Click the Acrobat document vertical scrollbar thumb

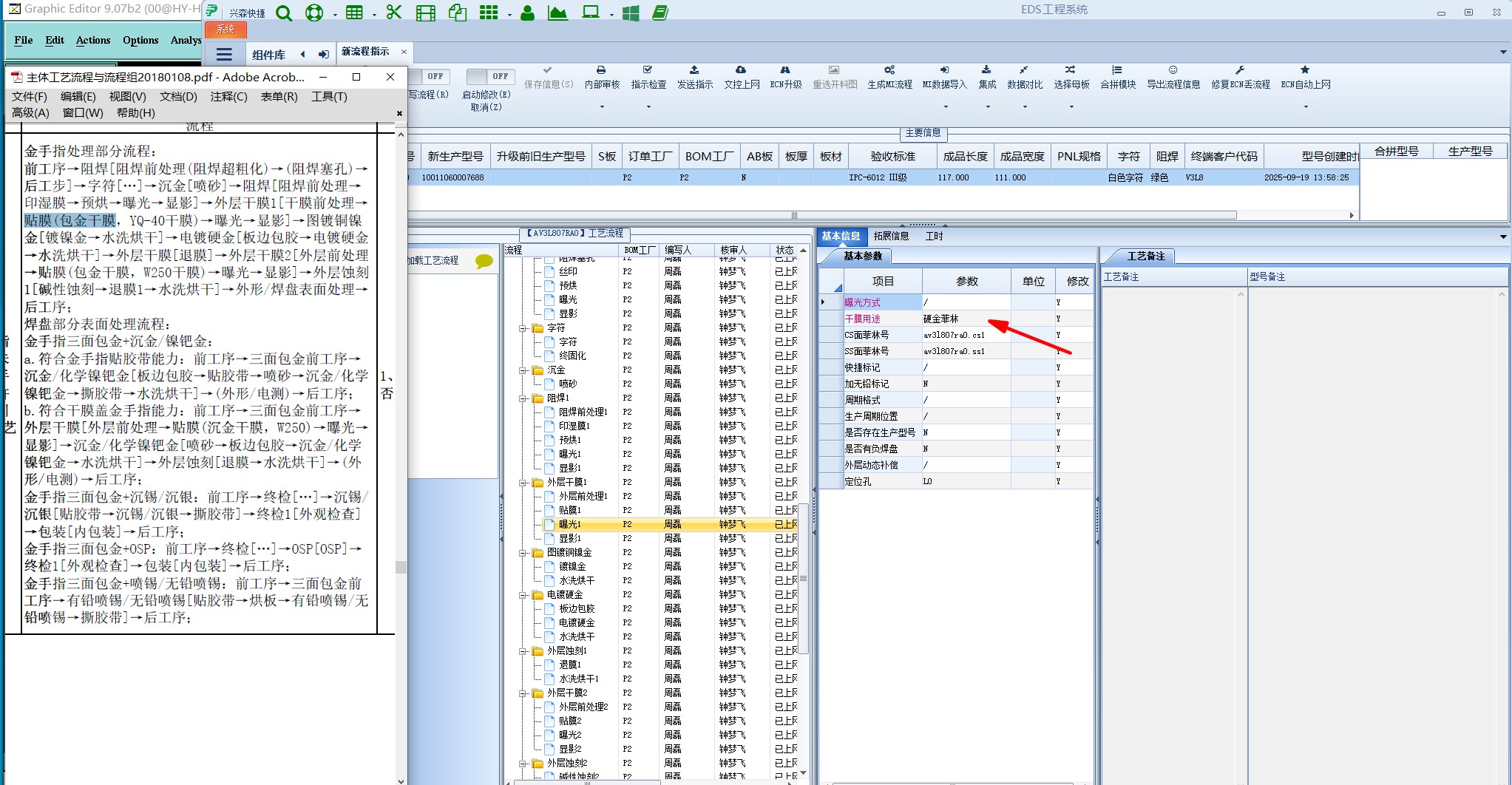tap(401, 568)
